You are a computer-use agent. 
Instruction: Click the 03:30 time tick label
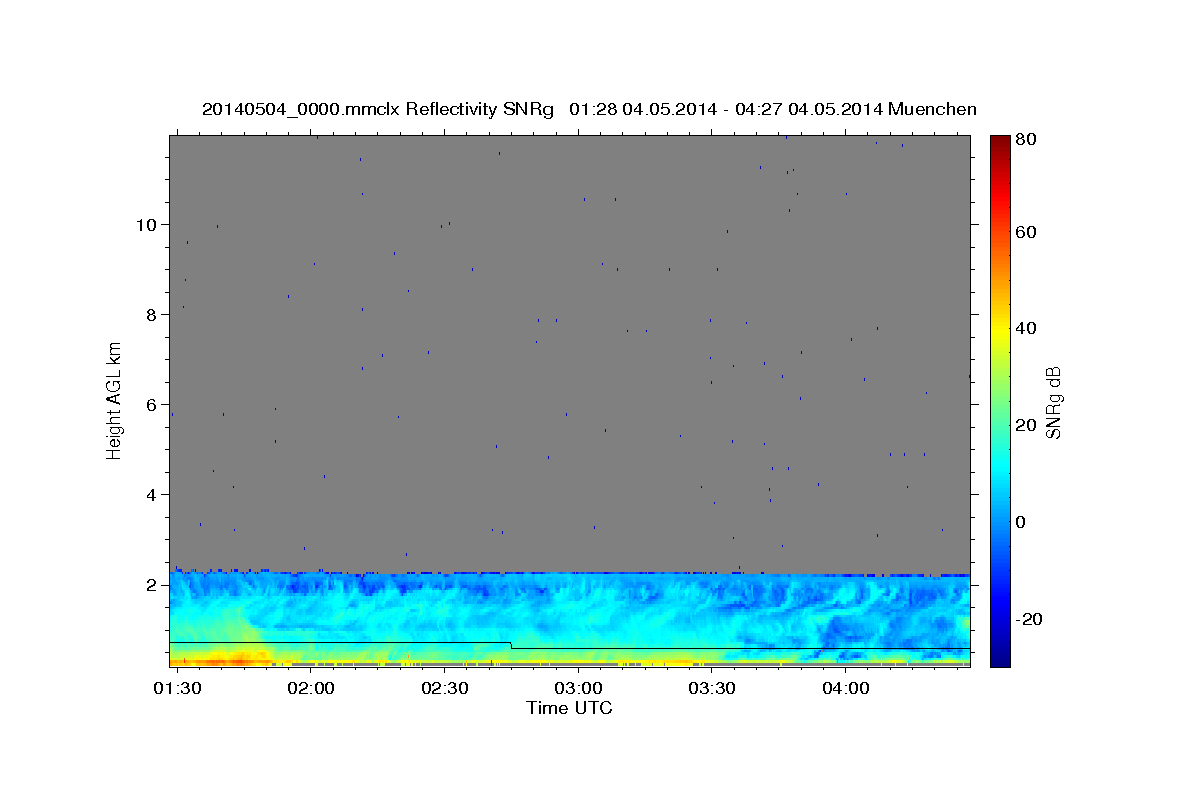point(712,688)
